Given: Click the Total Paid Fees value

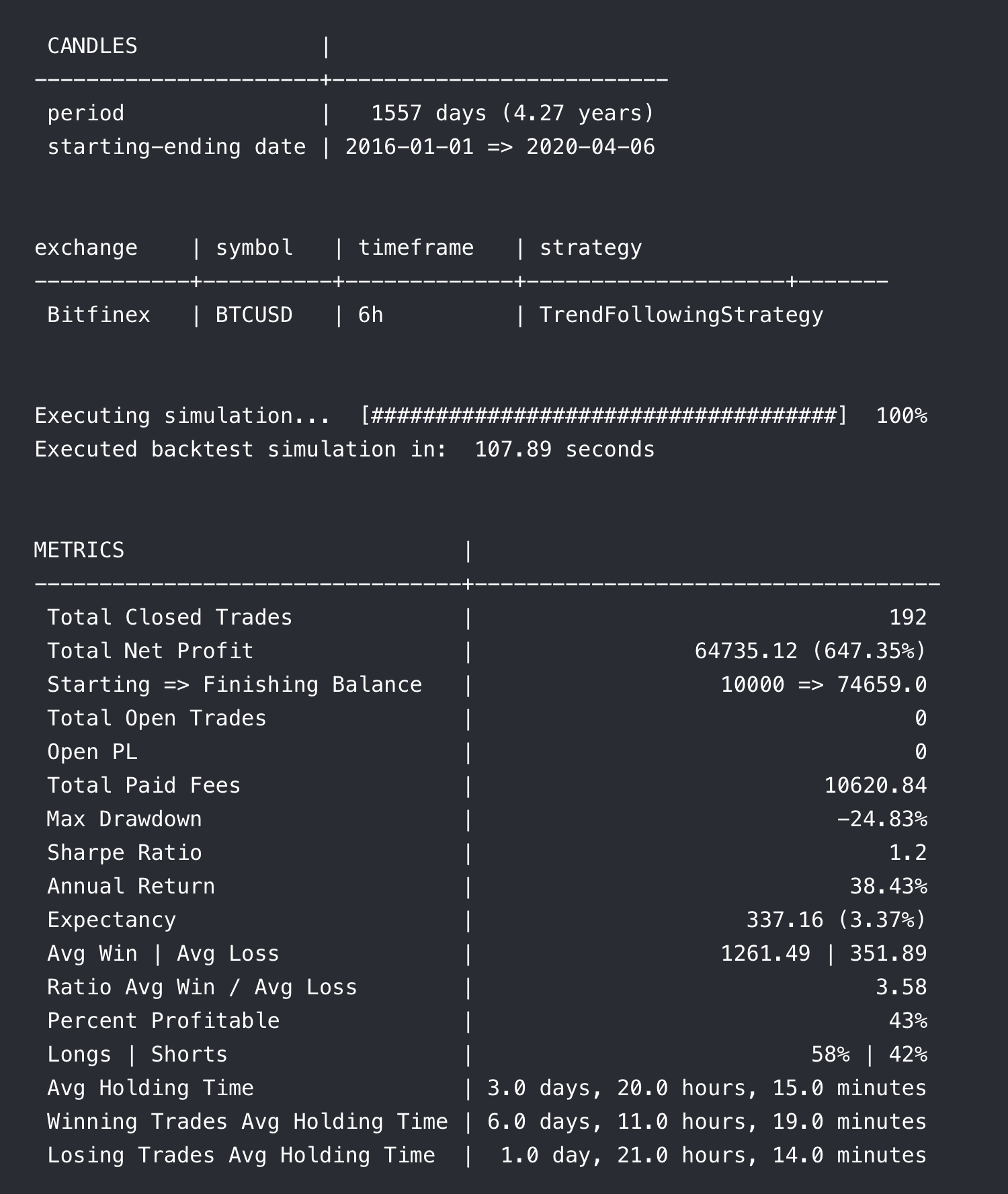Looking at the screenshot, I should click(x=875, y=786).
